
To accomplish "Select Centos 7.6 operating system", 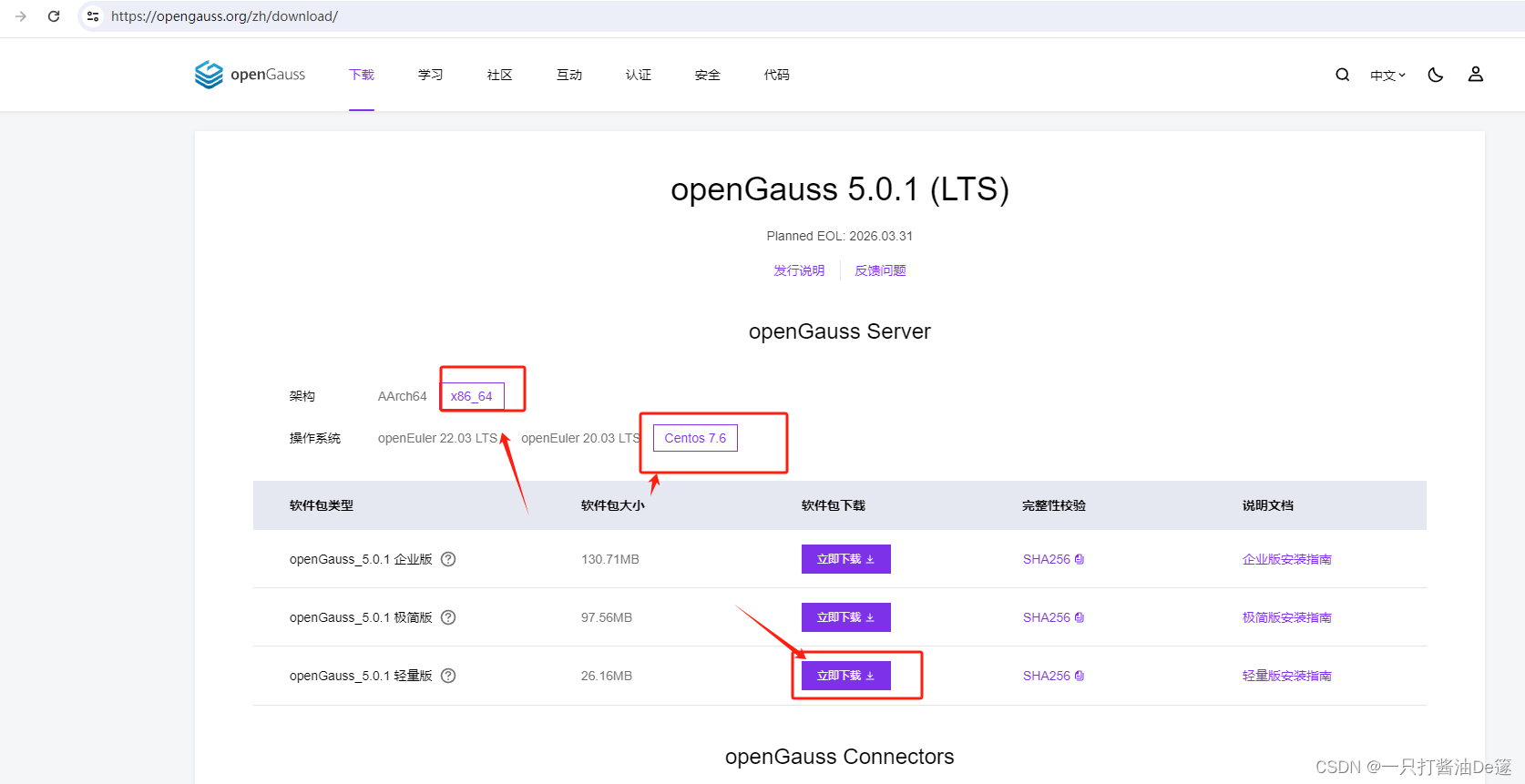I will click(x=695, y=438).
